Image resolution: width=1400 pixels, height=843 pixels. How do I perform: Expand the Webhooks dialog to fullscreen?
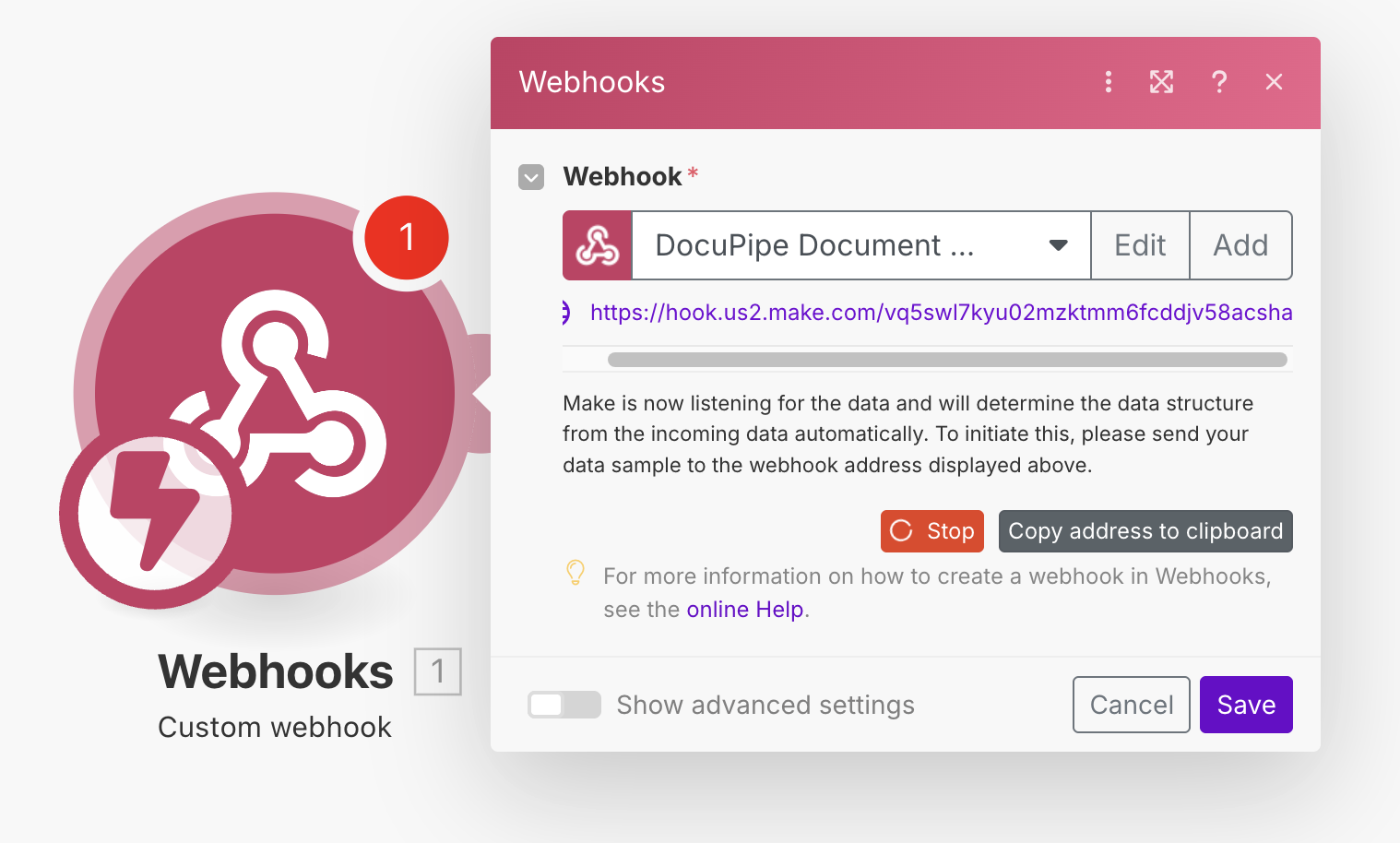click(x=1161, y=82)
